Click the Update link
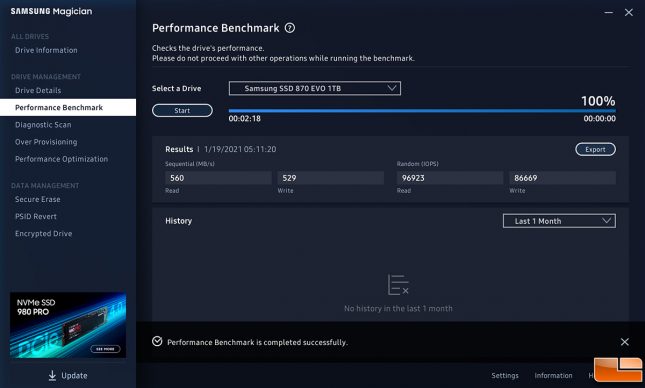The image size is (645, 388). [x=74, y=376]
